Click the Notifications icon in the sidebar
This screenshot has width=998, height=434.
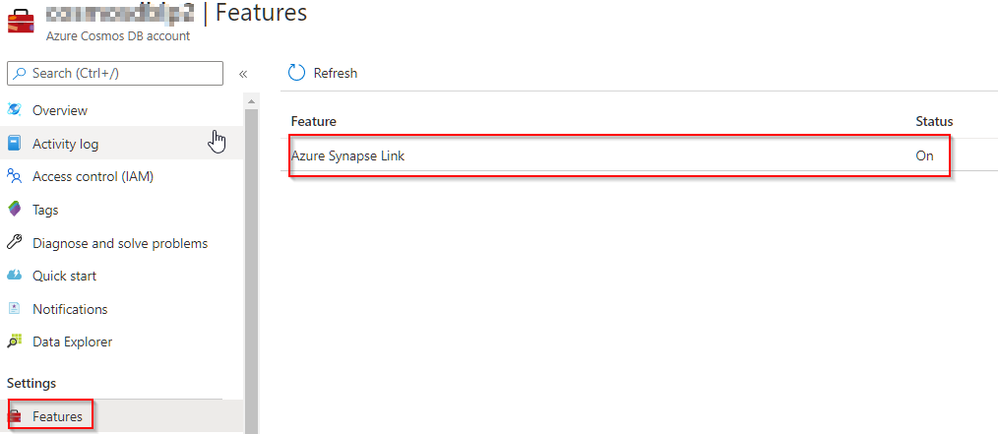14,309
